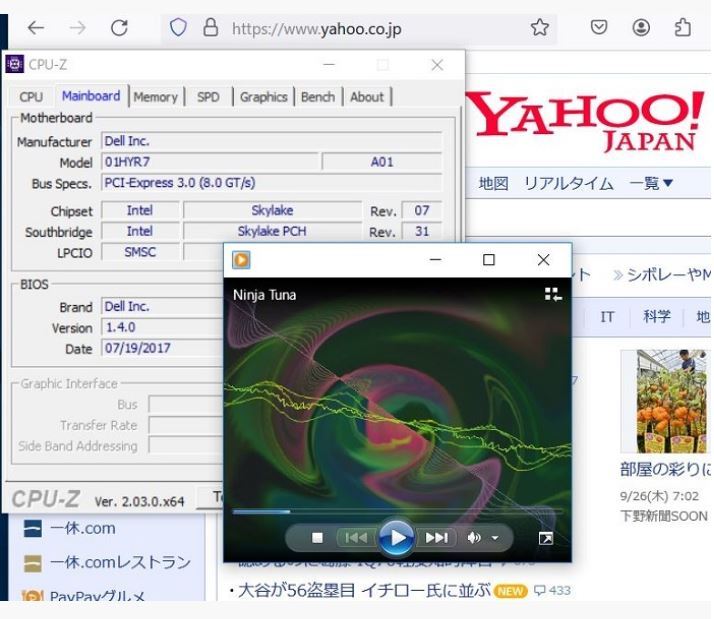Expand the 一覧 dropdown
The height and width of the screenshot is (619, 714).
pos(651,183)
